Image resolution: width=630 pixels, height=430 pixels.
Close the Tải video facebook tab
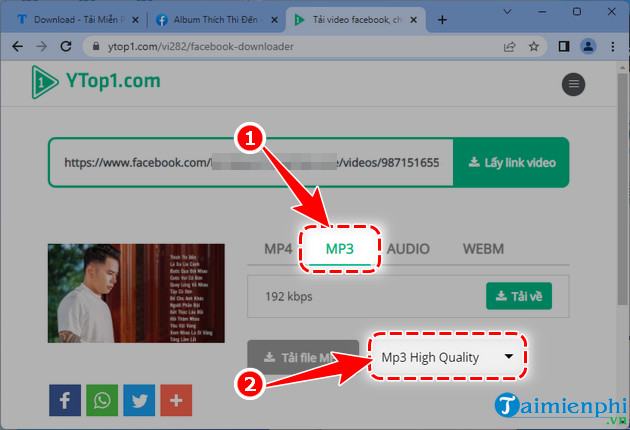pyautogui.click(x=413, y=20)
